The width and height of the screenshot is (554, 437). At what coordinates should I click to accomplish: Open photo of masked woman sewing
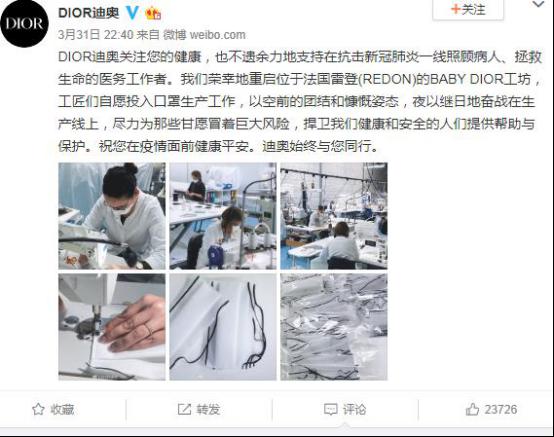[112, 216]
